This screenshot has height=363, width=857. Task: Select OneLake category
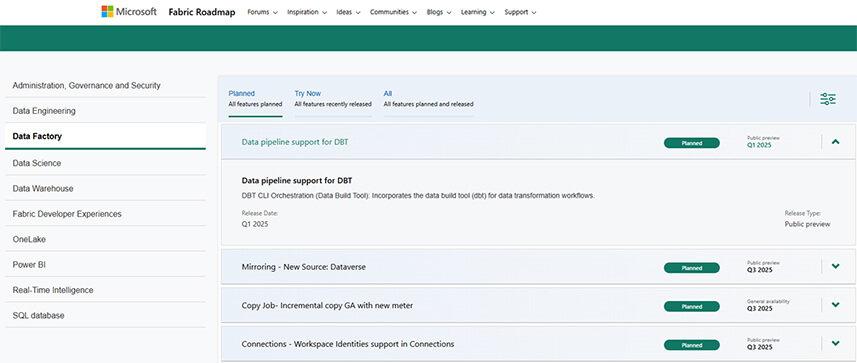pos(105,239)
